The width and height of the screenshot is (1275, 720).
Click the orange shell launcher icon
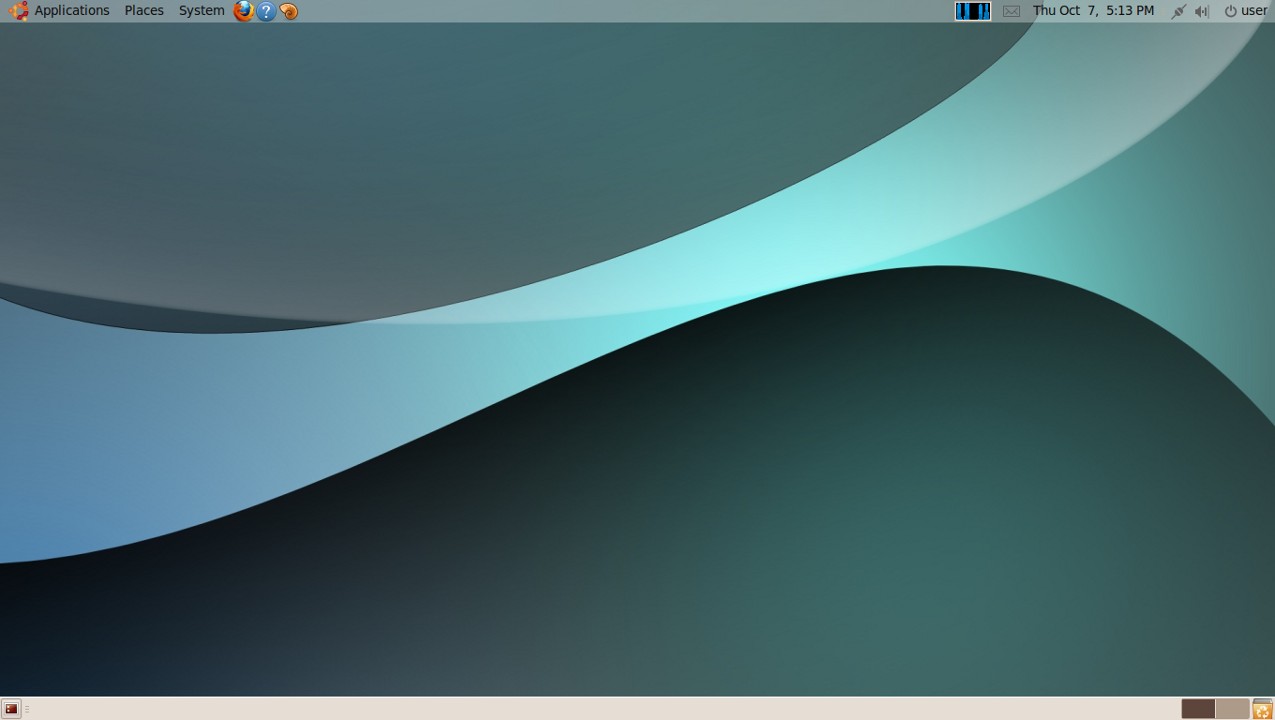[x=289, y=11]
